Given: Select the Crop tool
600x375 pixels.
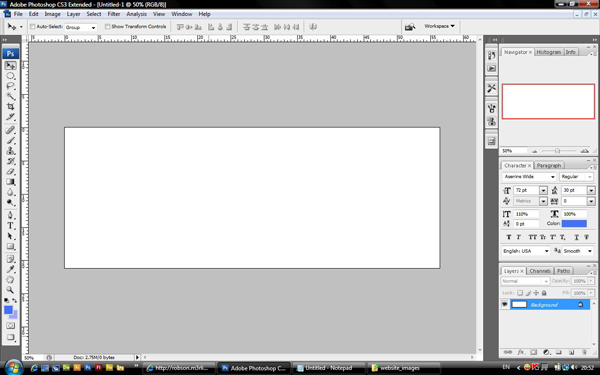Looking at the screenshot, I should coord(11,106).
